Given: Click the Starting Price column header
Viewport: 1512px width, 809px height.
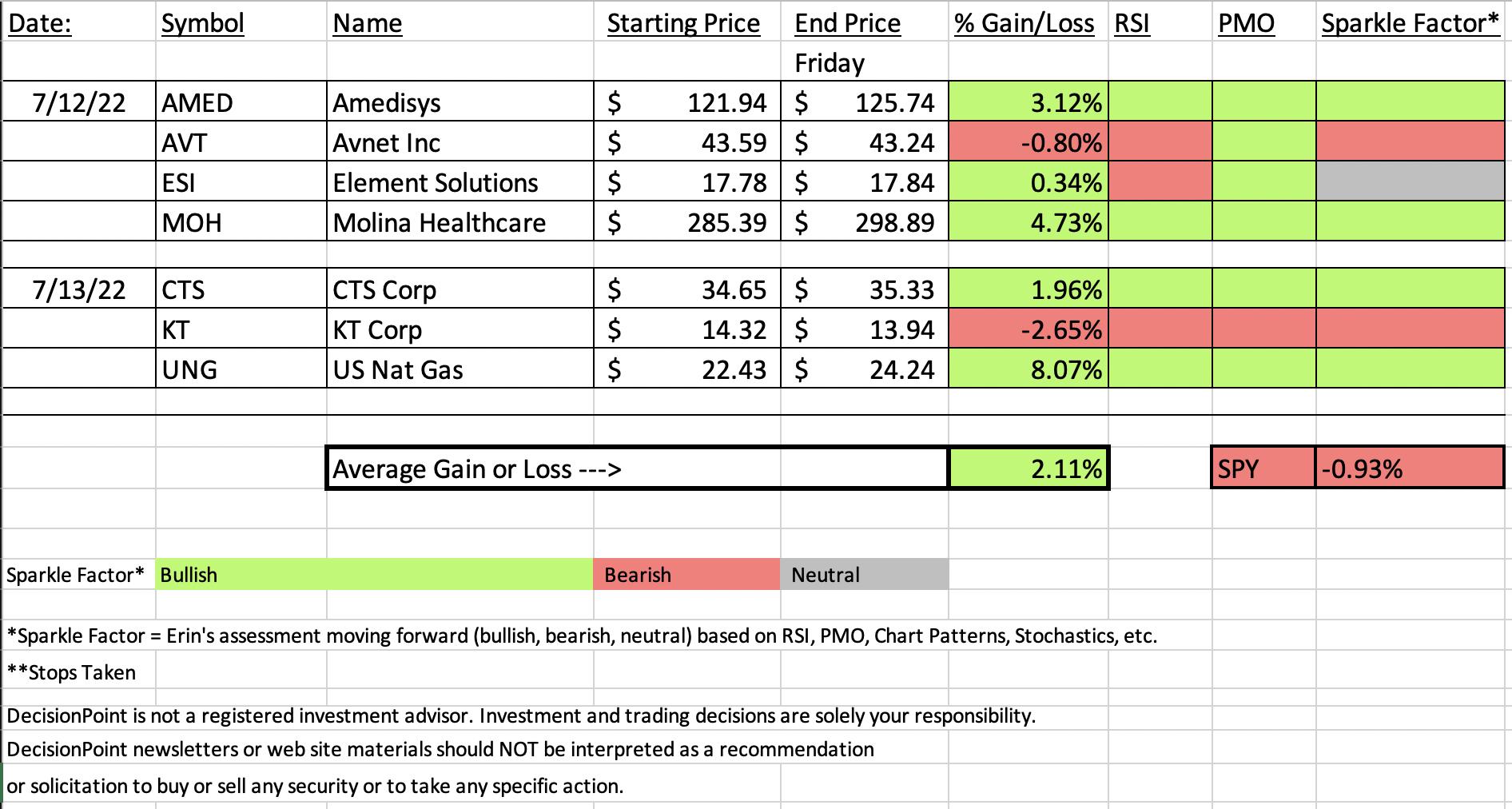Looking at the screenshot, I should 683,23.
